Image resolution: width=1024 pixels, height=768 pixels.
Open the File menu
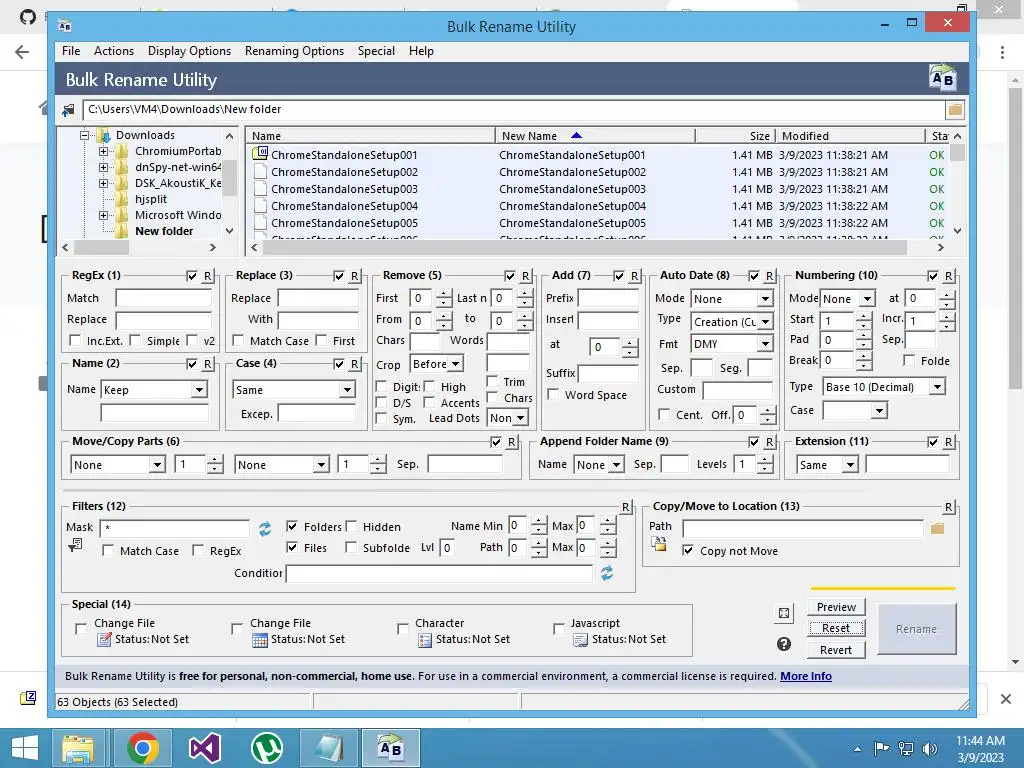71,51
